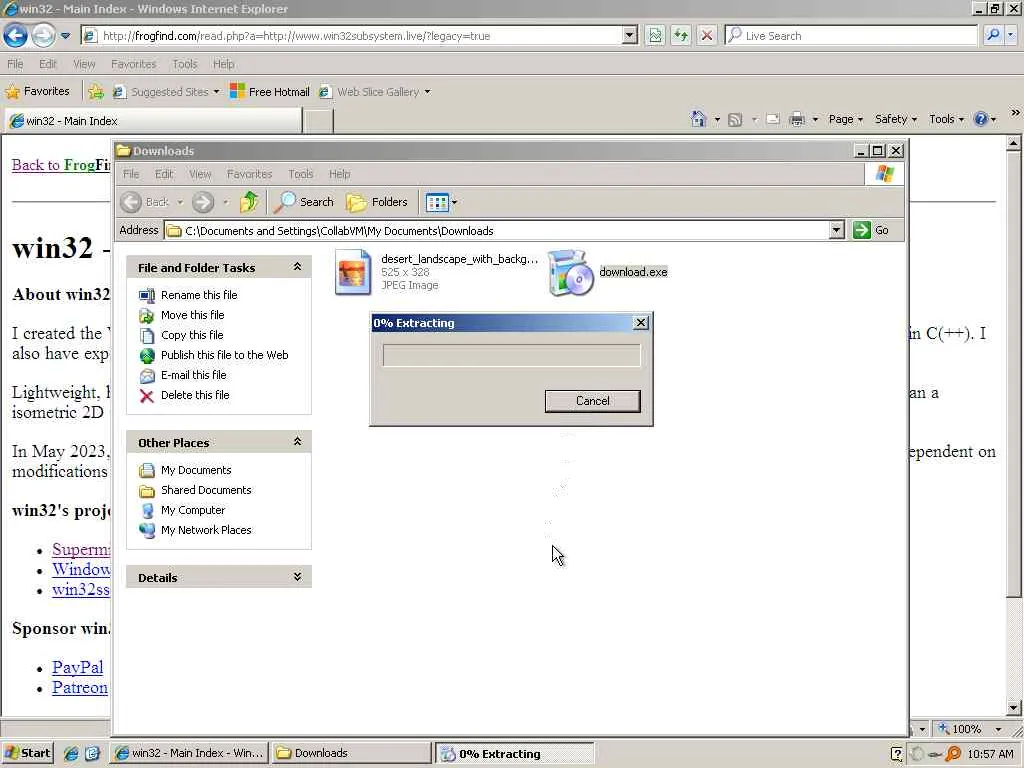Click the IE Help question-mark icon
Image resolution: width=1024 pixels, height=768 pixels.
pyautogui.click(x=980, y=119)
